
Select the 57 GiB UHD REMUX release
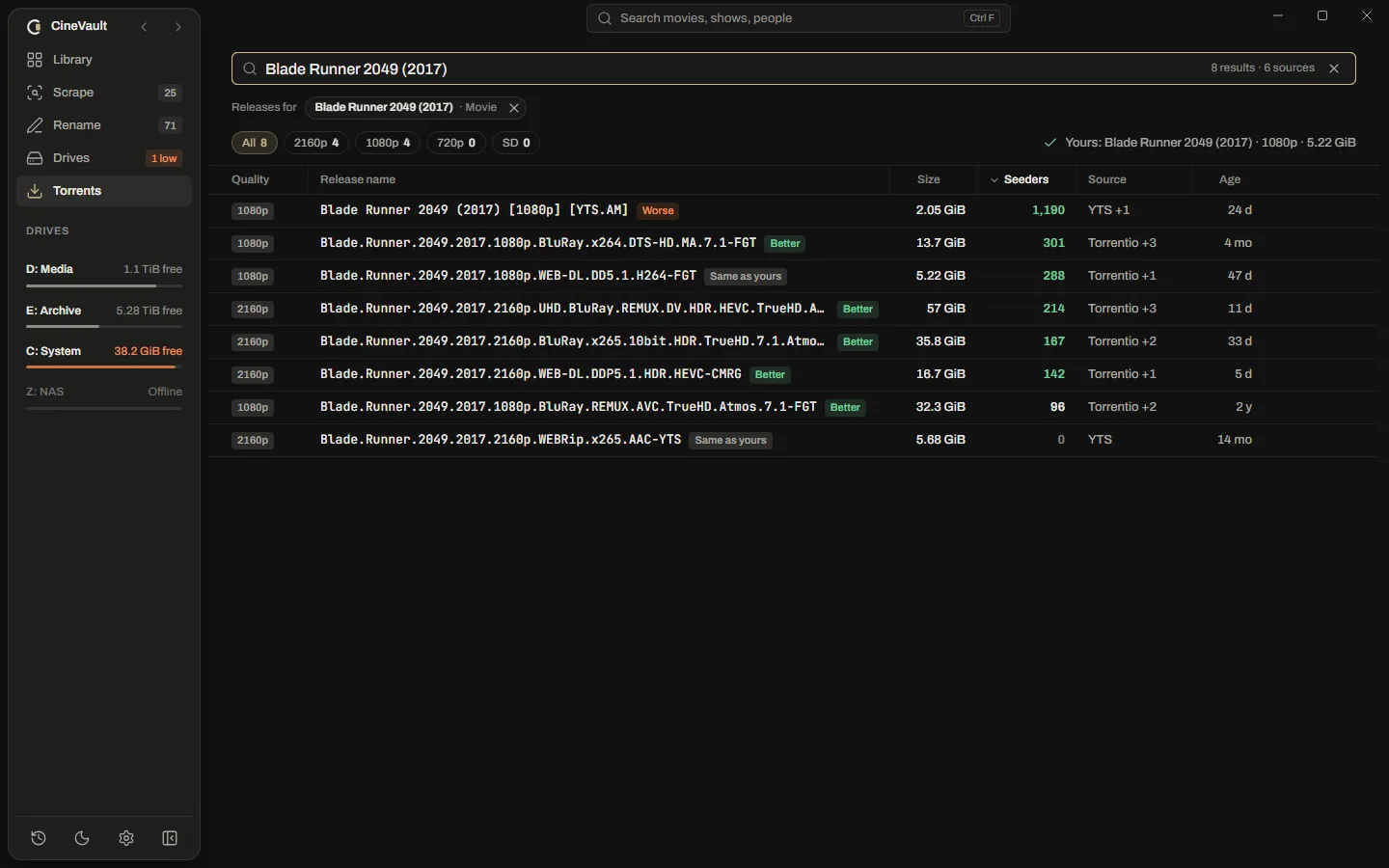(793, 309)
